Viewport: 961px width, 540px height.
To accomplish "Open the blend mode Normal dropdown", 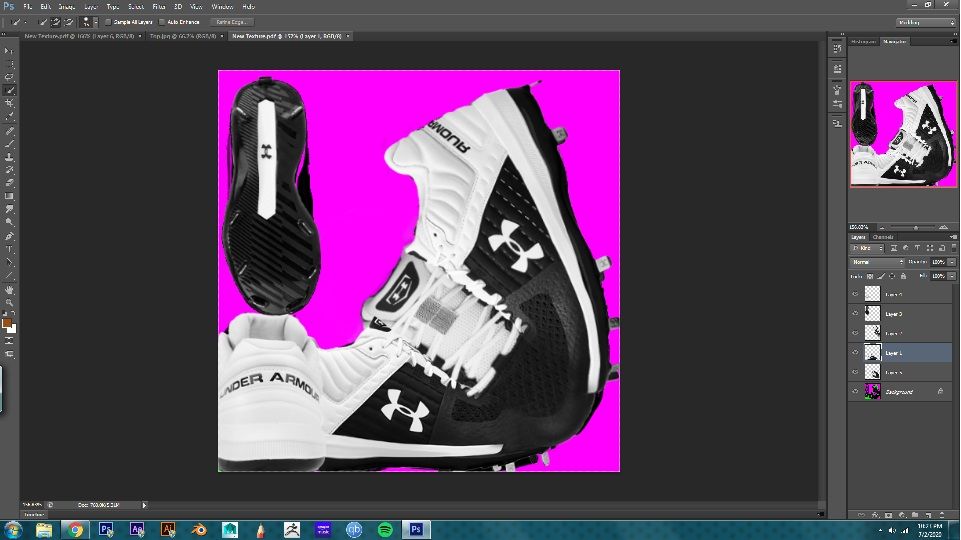I will click(877, 262).
